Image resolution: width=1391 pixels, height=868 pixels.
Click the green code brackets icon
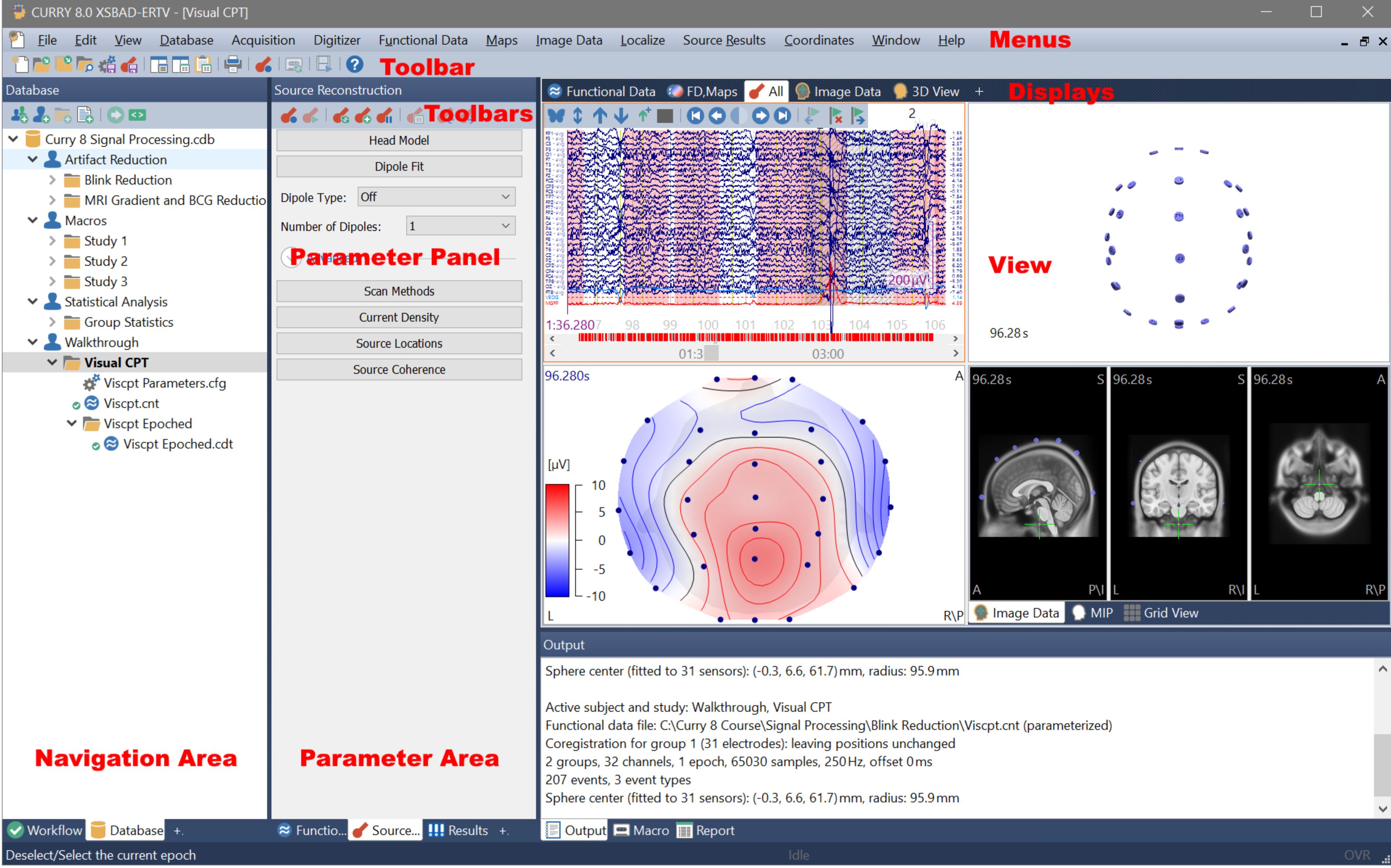(x=137, y=115)
